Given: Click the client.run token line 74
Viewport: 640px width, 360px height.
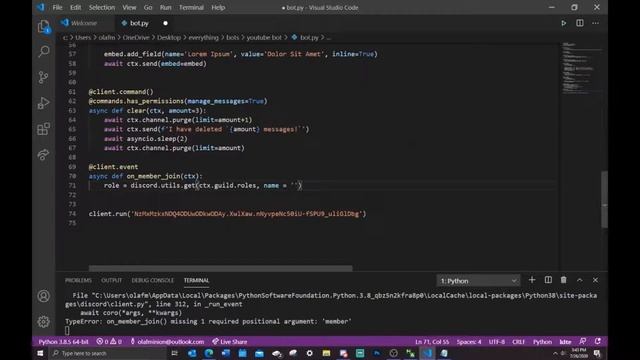Looking at the screenshot, I should (227, 213).
